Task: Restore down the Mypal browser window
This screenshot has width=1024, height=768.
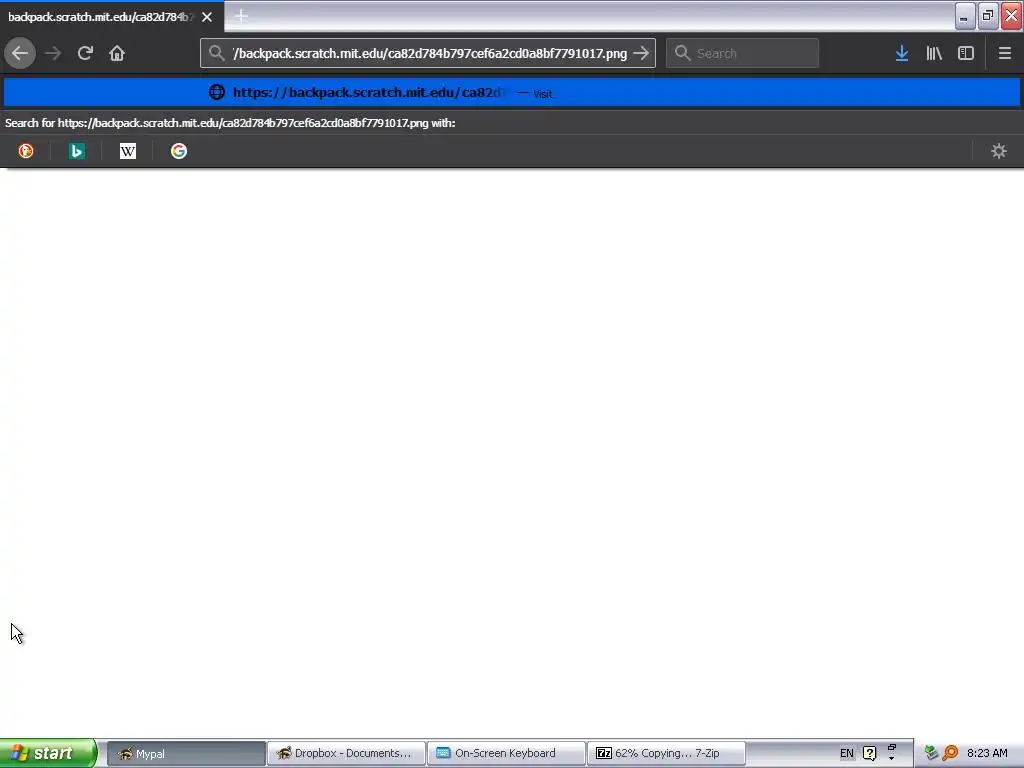Action: [987, 16]
